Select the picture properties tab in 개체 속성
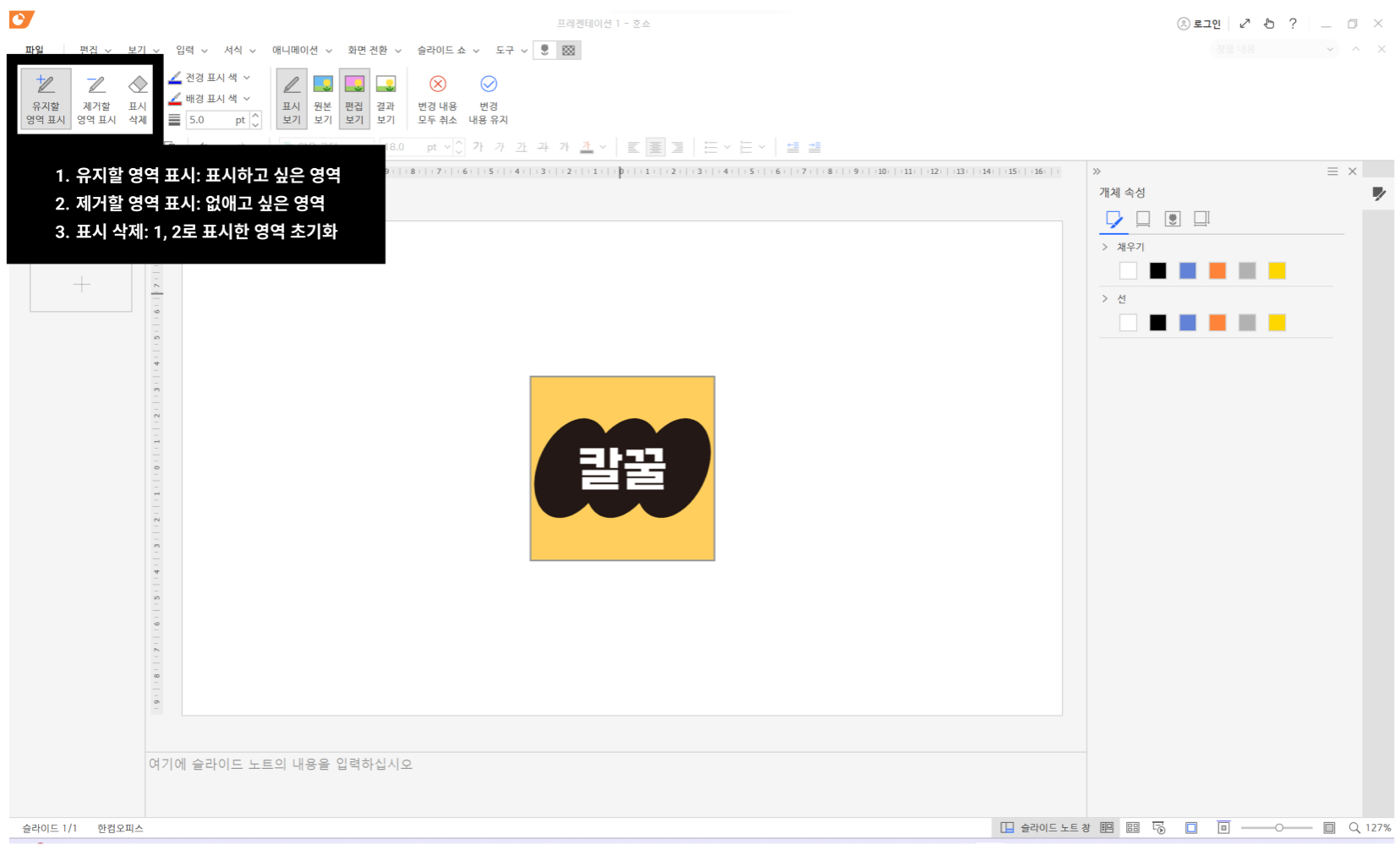 [1173, 220]
